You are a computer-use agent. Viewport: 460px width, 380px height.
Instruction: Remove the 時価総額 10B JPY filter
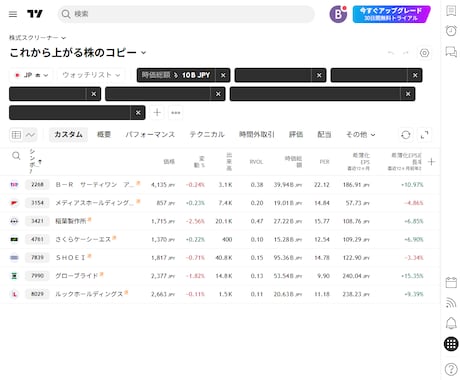pos(223,75)
